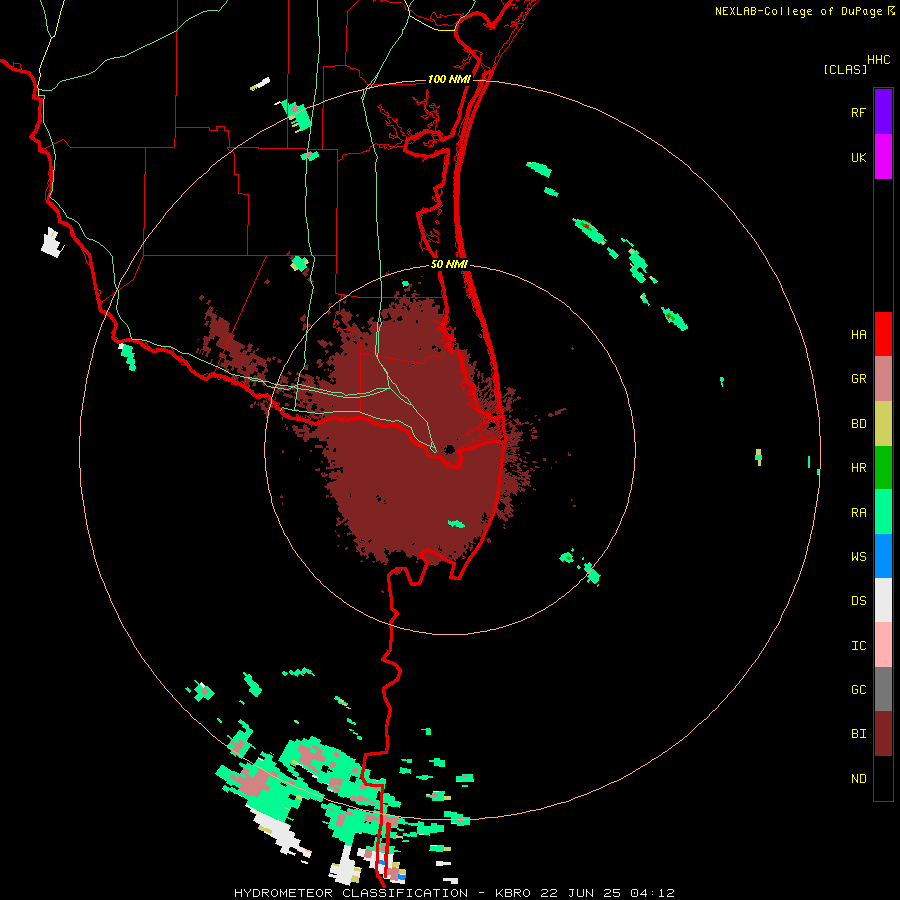Click the light pink IC swatch

point(883,645)
